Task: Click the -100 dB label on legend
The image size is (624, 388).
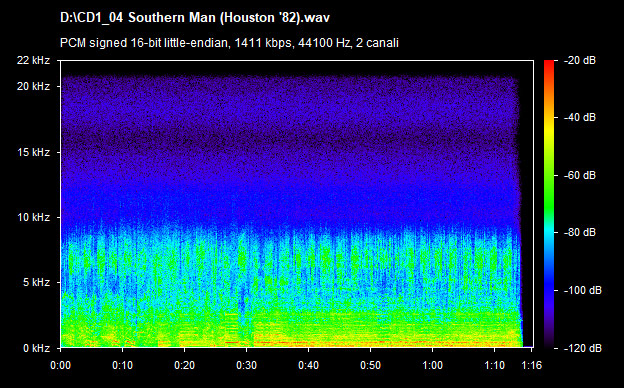Action: coord(583,291)
